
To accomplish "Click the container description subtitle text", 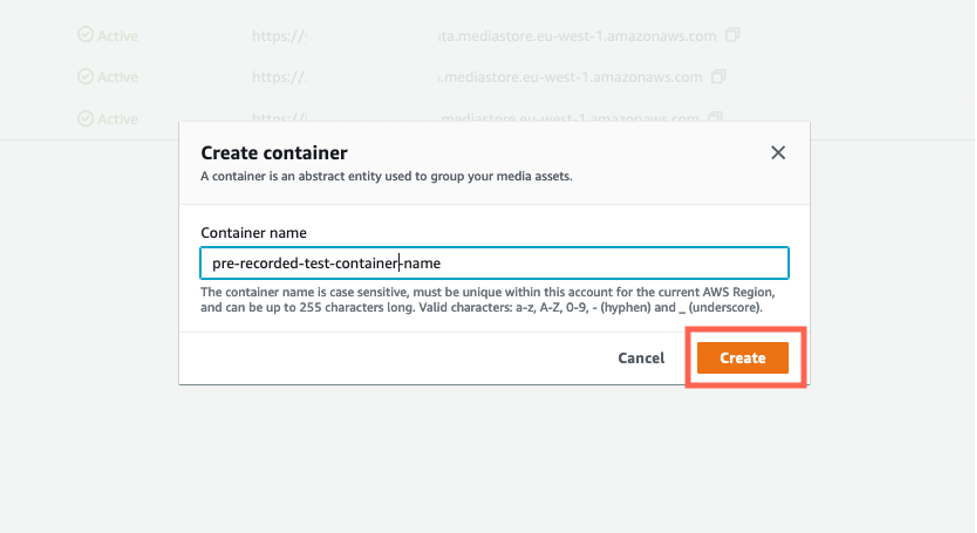I will point(386,177).
